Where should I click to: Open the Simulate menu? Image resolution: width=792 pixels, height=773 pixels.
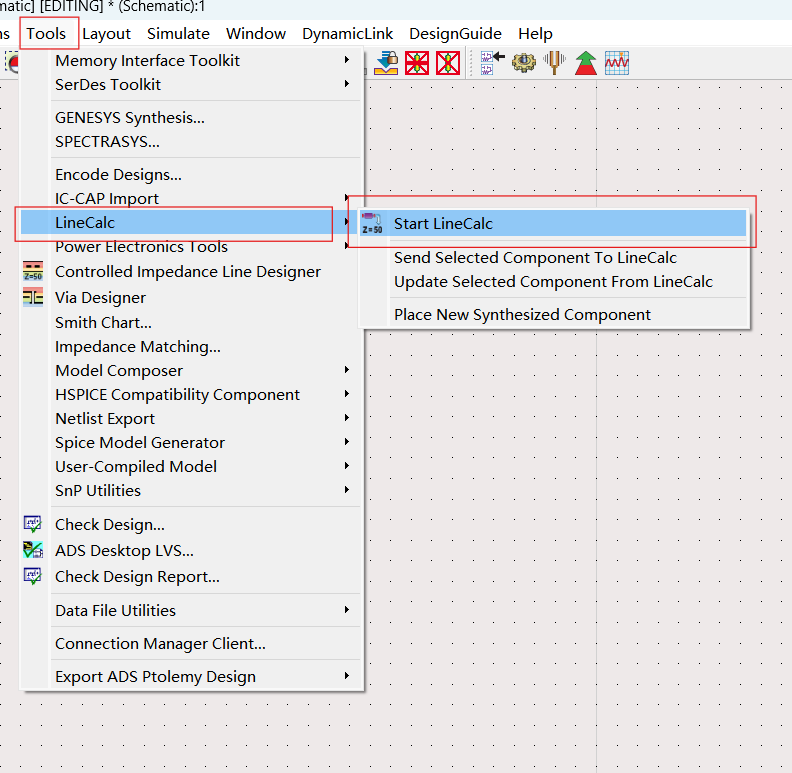coord(178,34)
